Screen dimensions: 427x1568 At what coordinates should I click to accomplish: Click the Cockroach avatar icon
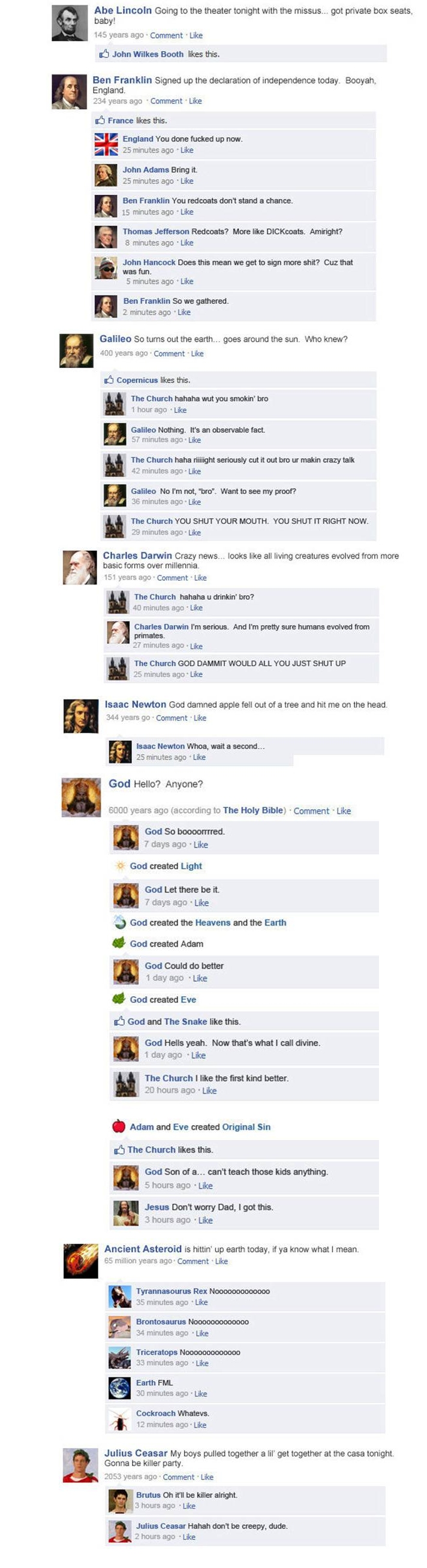120,1419
